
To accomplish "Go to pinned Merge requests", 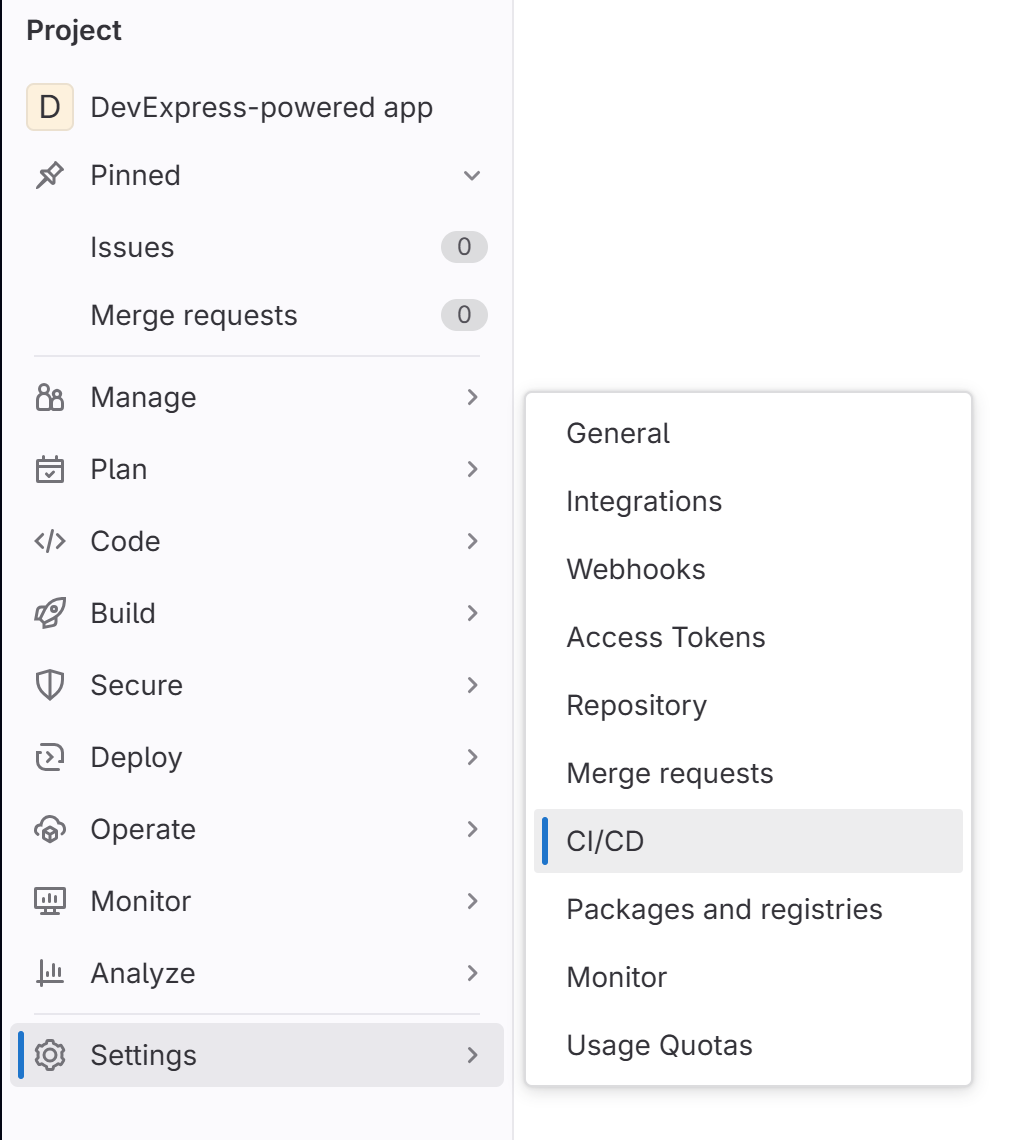I will [194, 316].
